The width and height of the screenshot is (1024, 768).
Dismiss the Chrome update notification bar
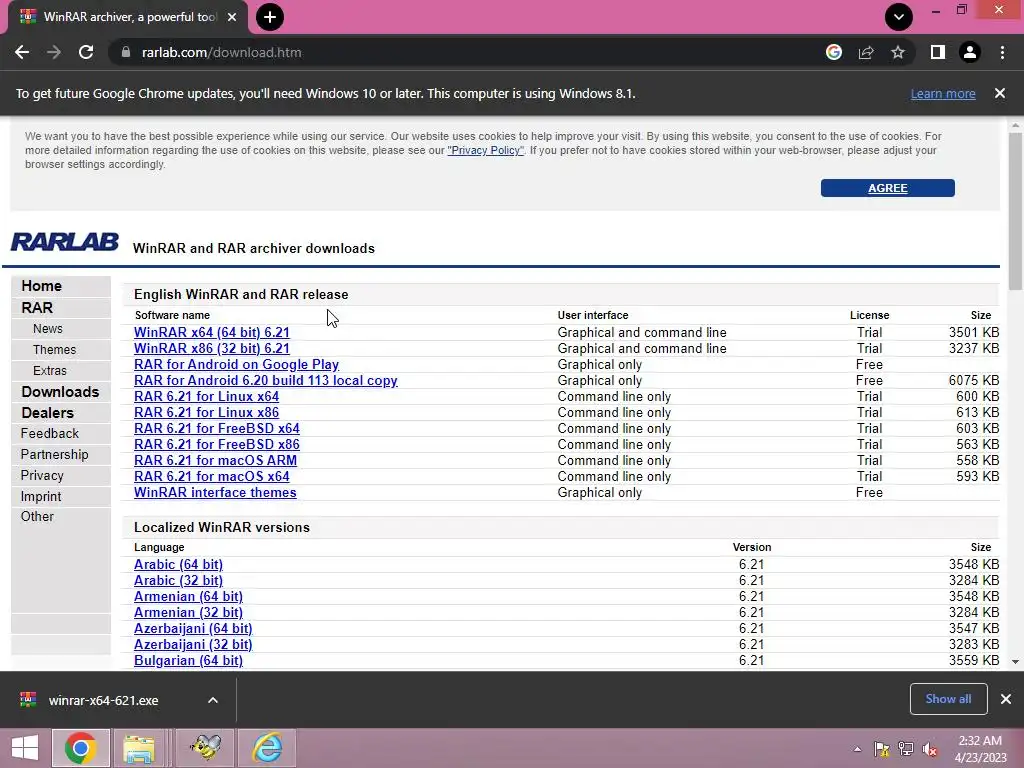[1000, 93]
